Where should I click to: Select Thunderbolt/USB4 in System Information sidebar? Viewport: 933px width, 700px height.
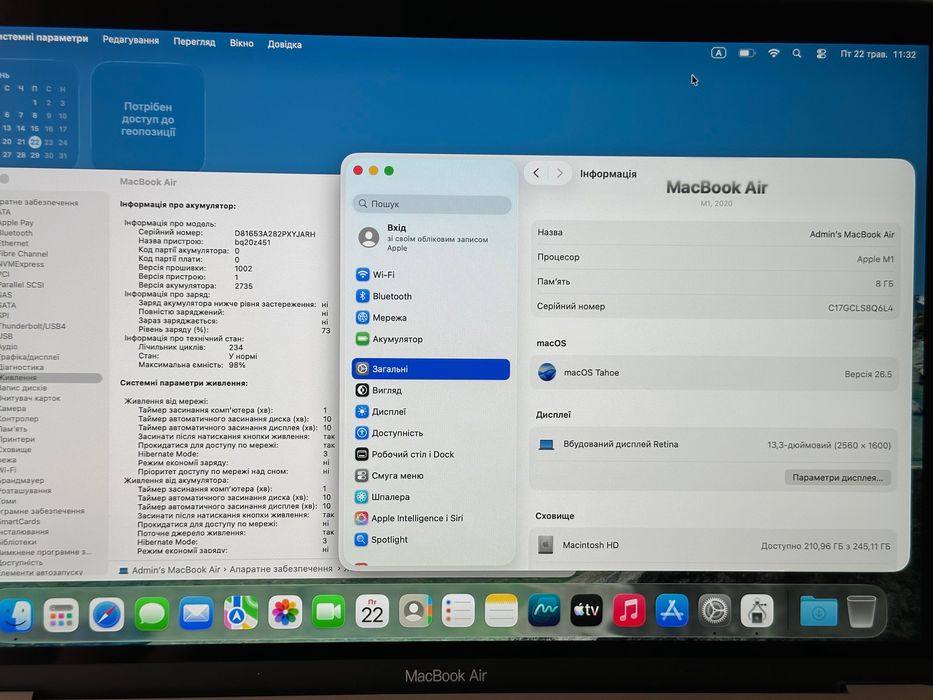(33, 326)
